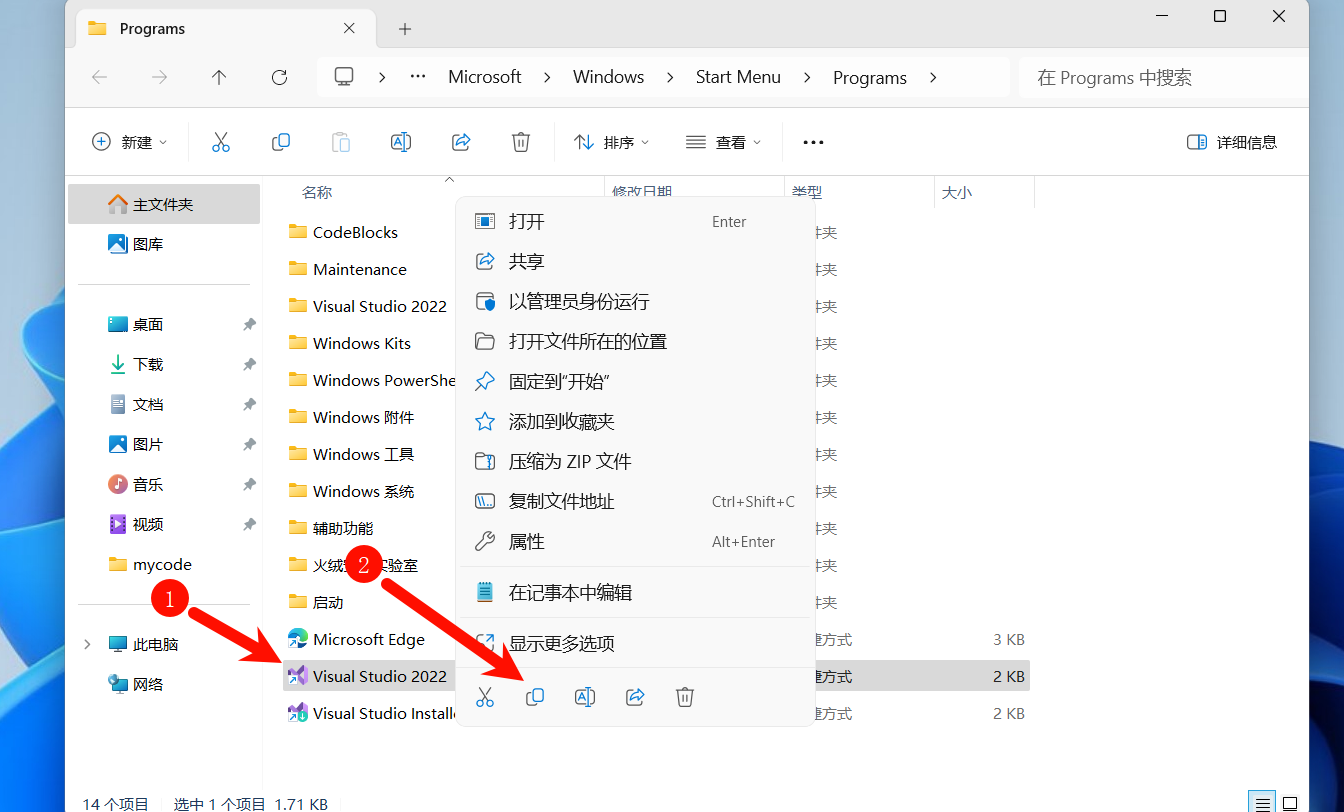Click Share icon in context menu bottom row
1344x812 pixels.
635,697
